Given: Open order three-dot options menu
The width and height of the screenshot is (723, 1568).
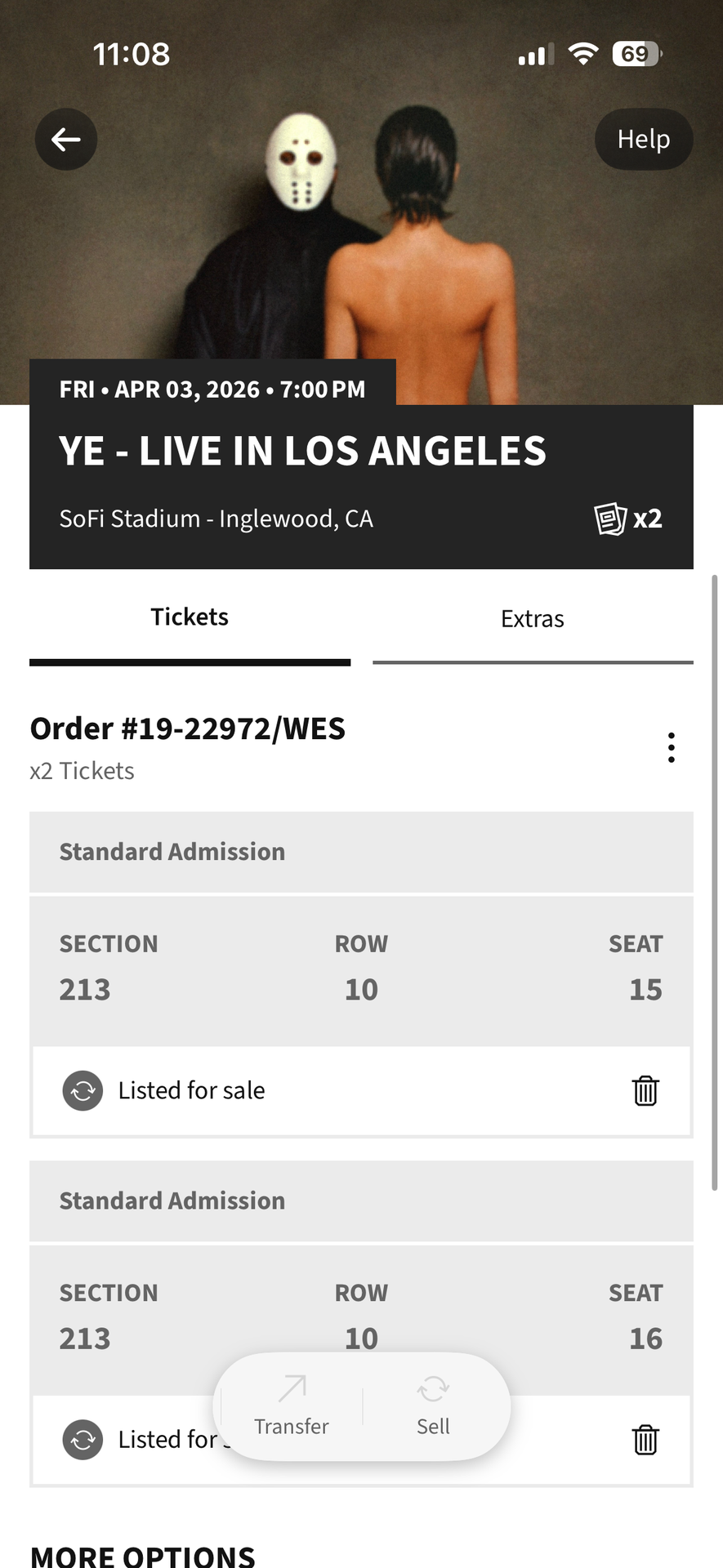Looking at the screenshot, I should click(x=671, y=747).
